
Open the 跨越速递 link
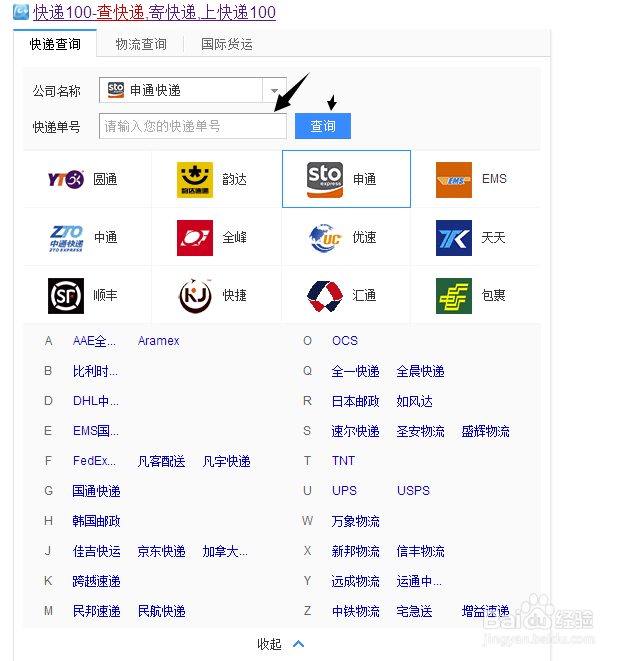tap(97, 581)
